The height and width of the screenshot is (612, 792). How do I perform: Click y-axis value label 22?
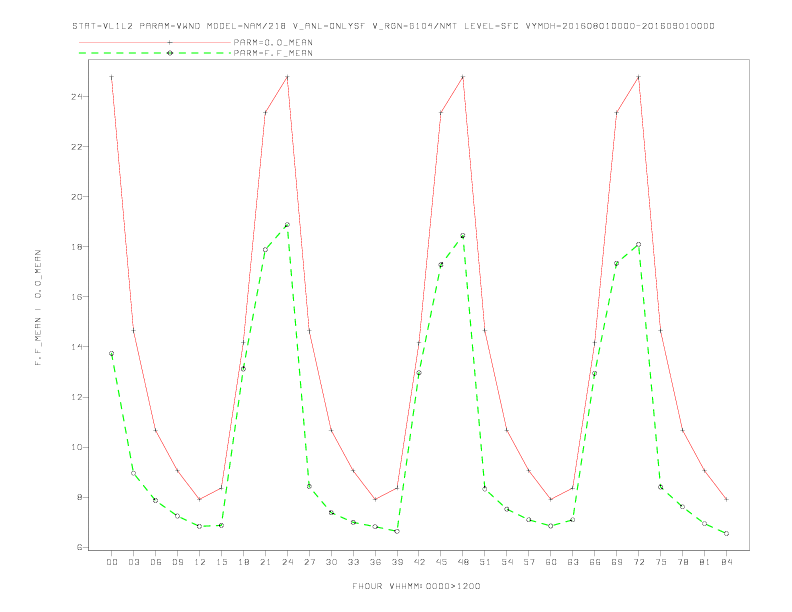(x=77, y=146)
